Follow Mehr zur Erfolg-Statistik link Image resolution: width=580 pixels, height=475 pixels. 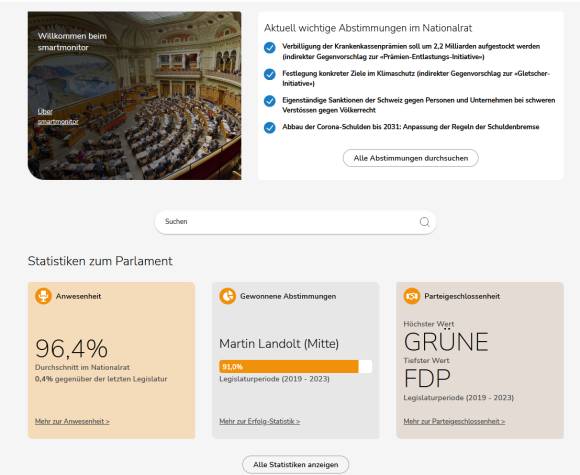tap(260, 421)
